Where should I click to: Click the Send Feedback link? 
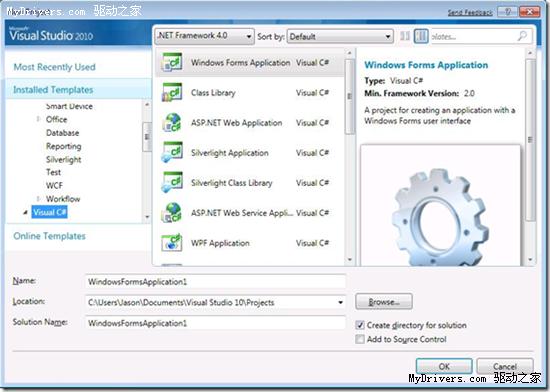click(470, 13)
